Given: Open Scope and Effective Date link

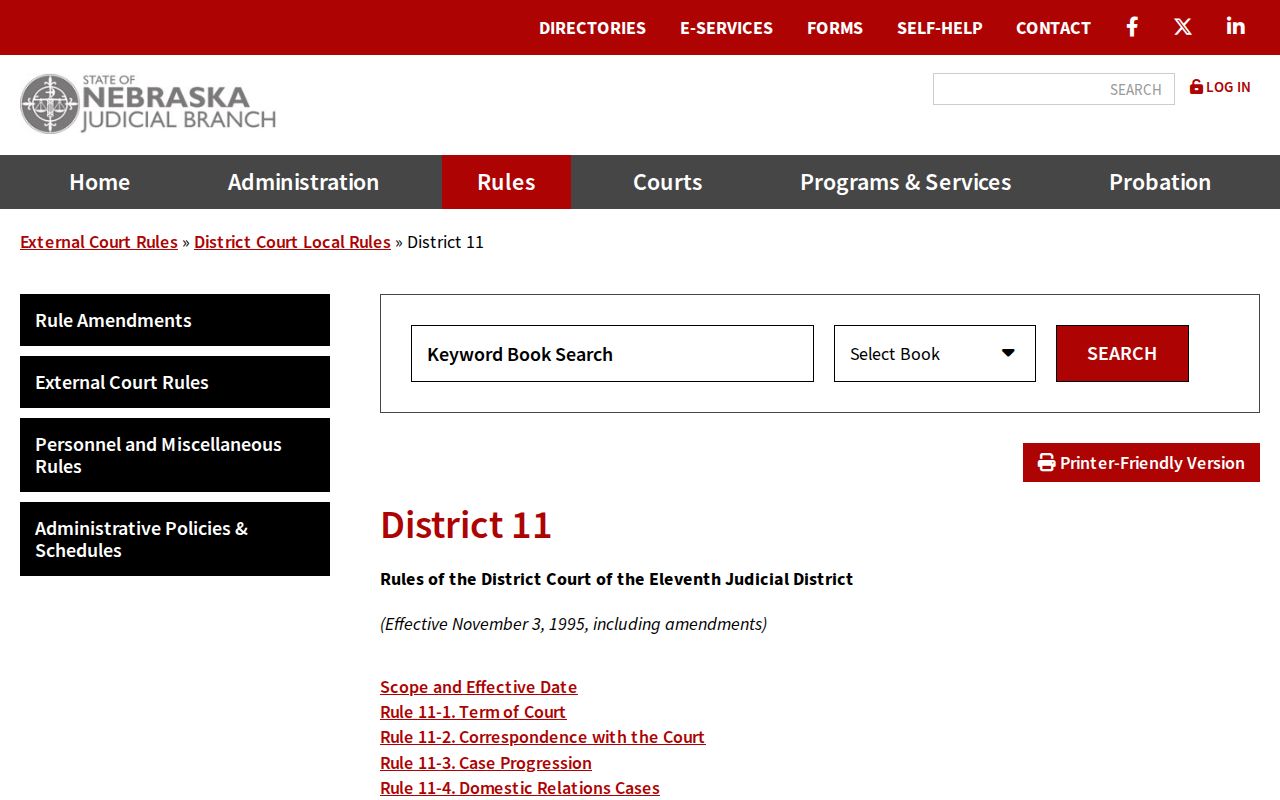Looking at the screenshot, I should coord(478,687).
